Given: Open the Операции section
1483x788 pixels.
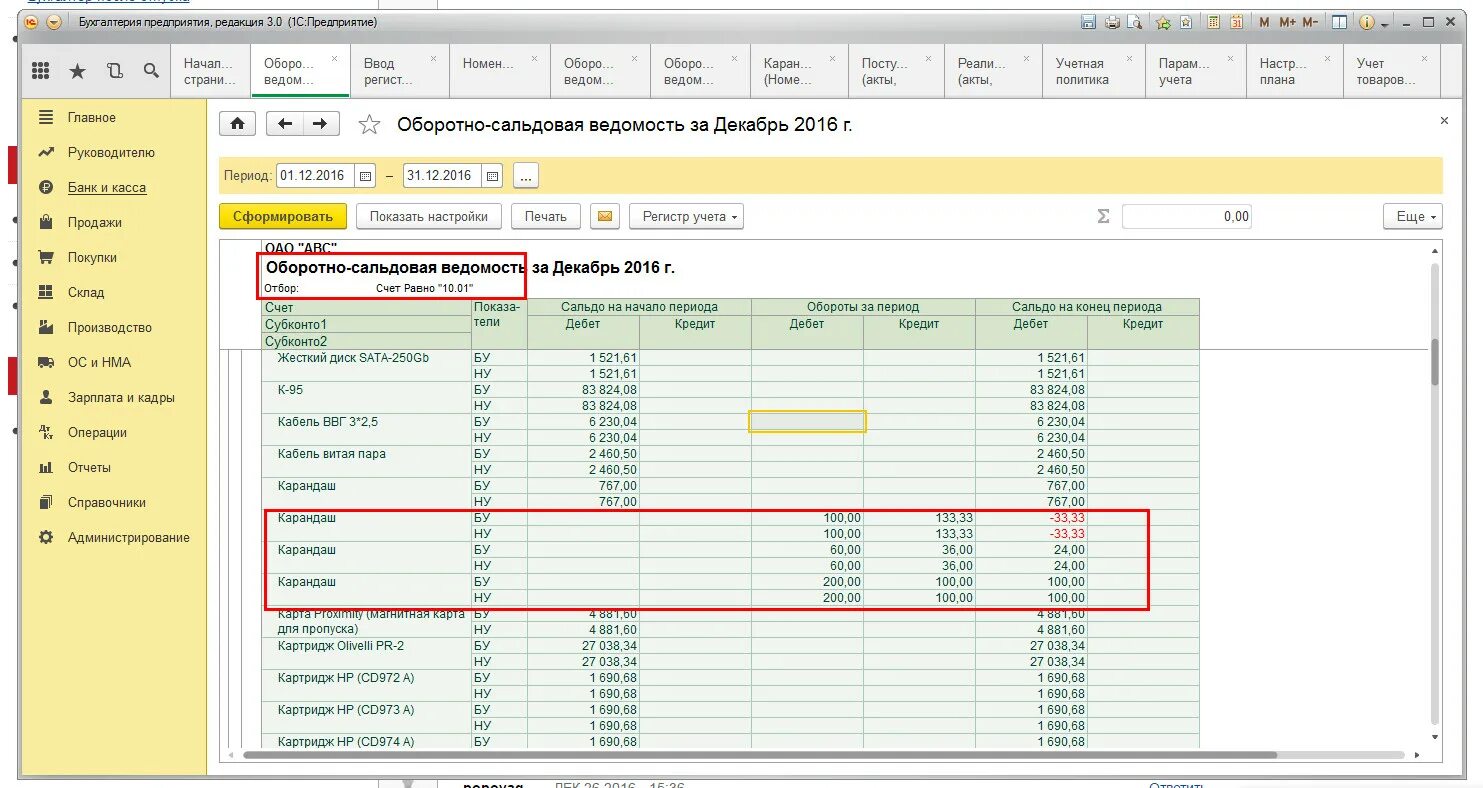Looking at the screenshot, I should 97,433.
